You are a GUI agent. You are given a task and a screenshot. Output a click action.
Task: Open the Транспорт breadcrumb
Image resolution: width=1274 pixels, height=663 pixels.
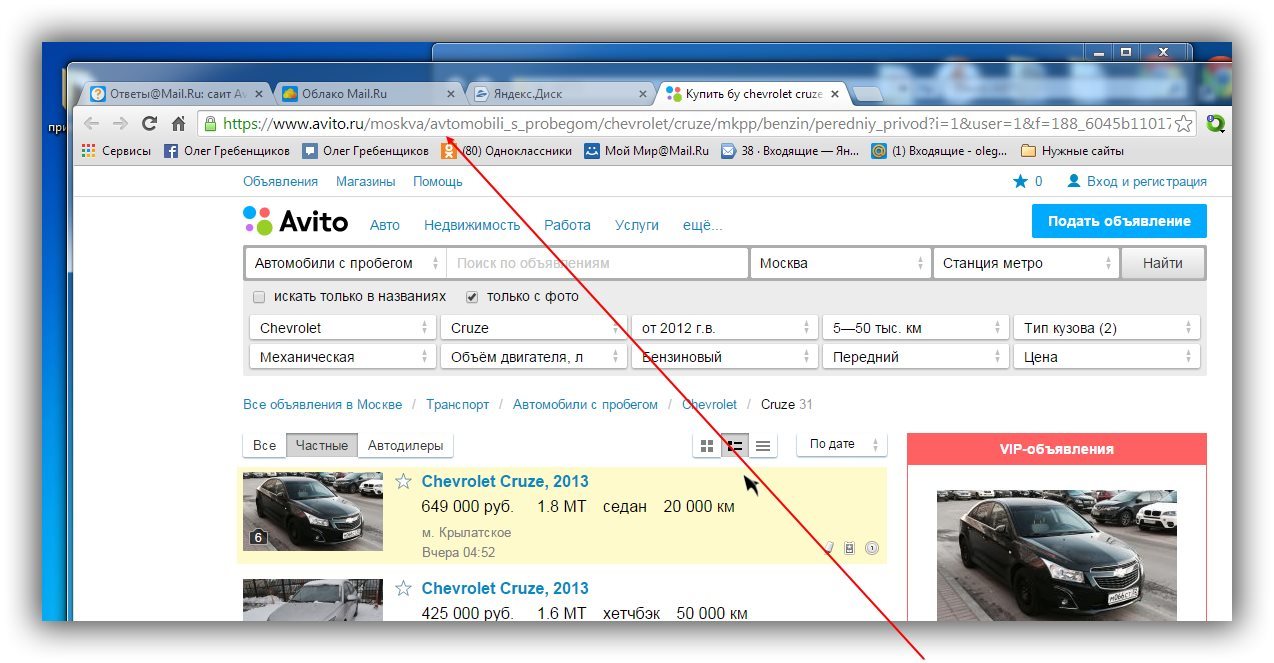point(458,405)
